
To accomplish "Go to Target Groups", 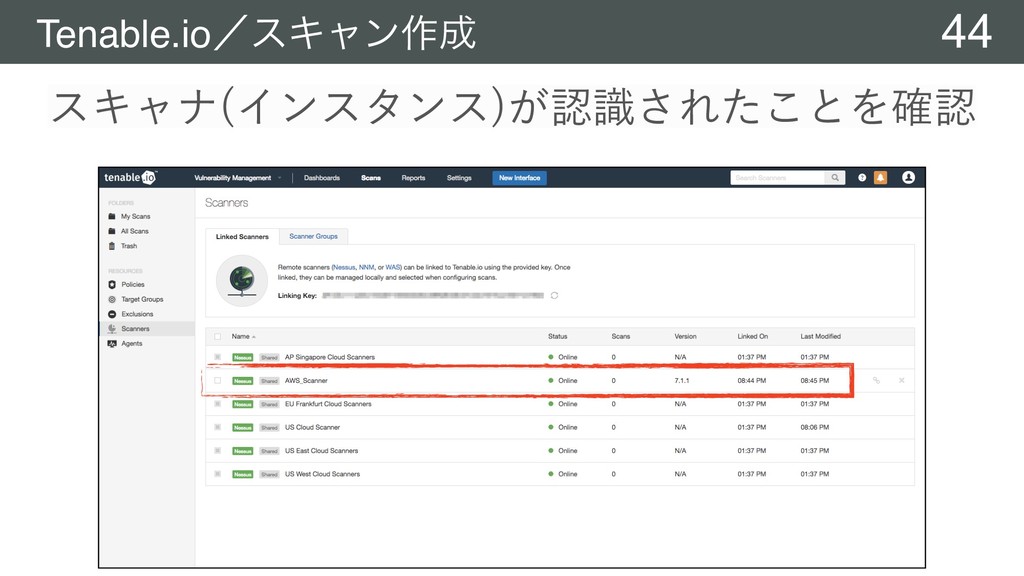I will [x=142, y=299].
